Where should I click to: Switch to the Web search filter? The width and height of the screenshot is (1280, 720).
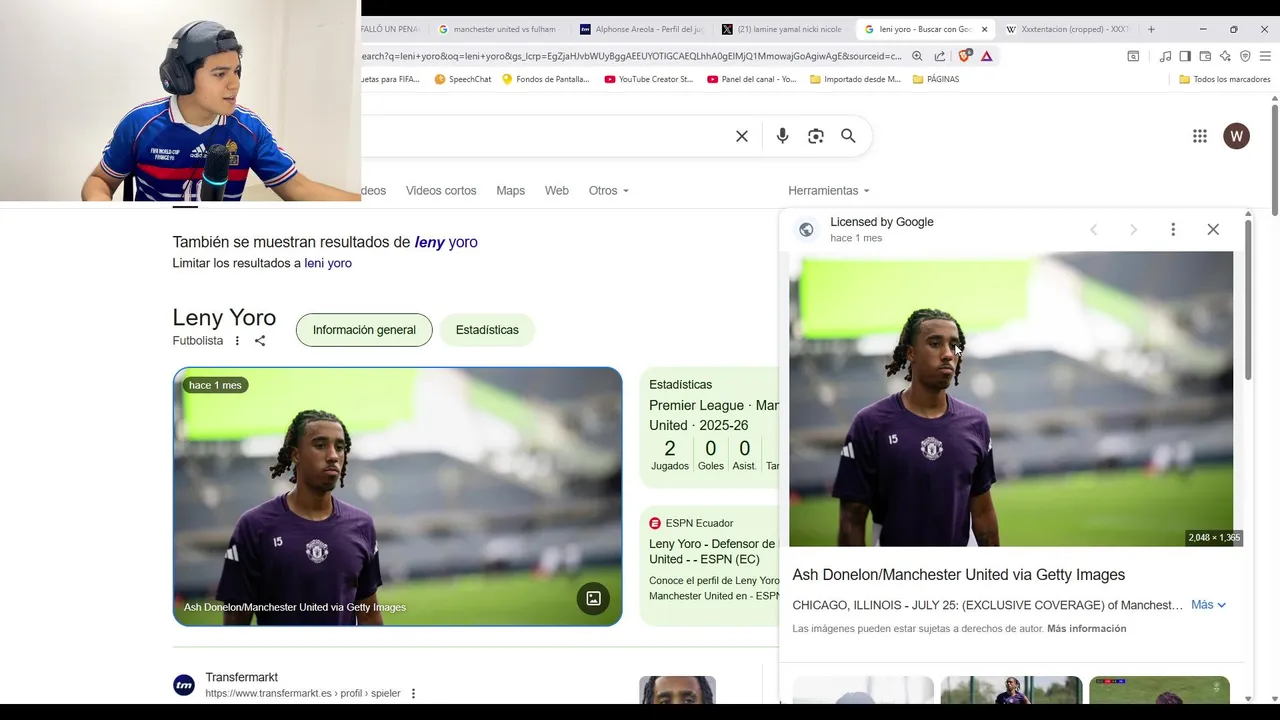click(x=556, y=190)
